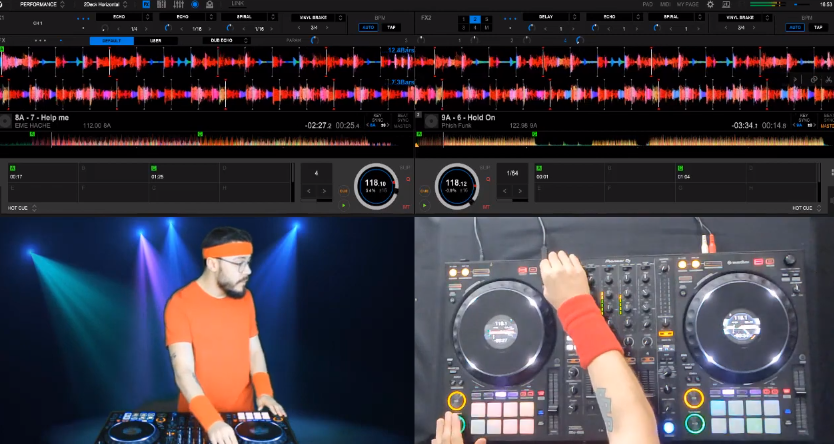Halve deck 2 beat jump size with left arrow

pos(505,191)
